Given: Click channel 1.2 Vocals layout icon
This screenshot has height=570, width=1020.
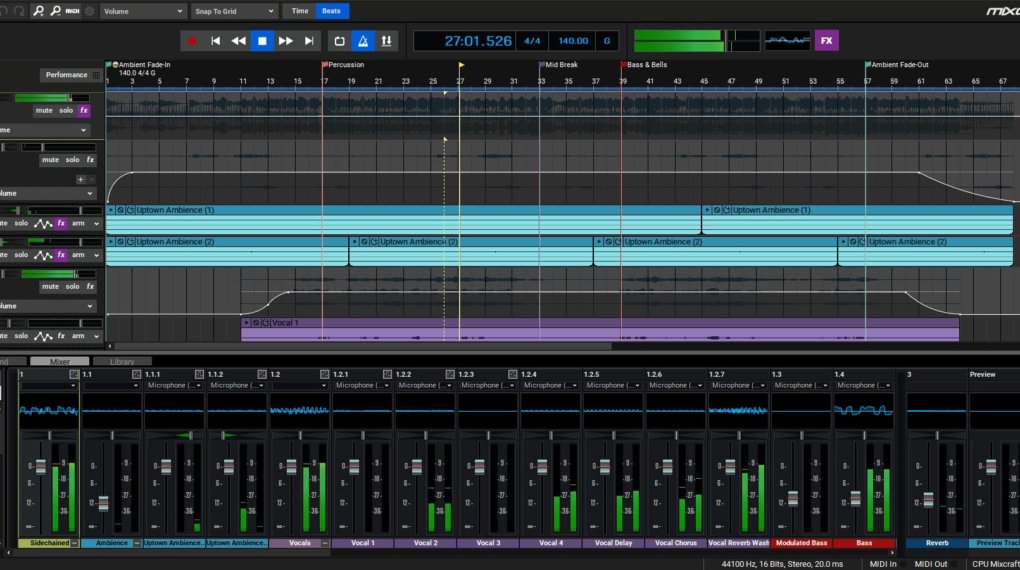Looking at the screenshot, I should pyautogui.click(x=325, y=374).
